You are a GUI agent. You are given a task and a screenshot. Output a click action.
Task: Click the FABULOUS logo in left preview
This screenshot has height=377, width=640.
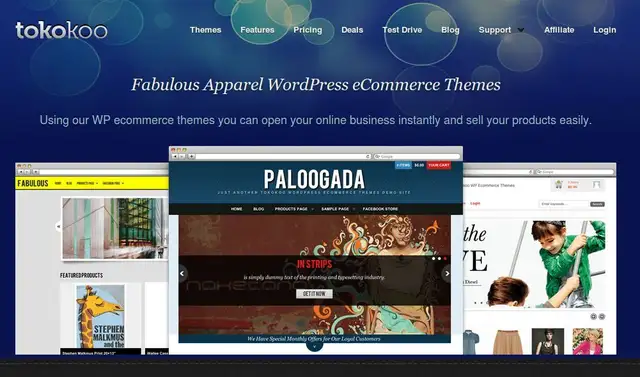click(x=33, y=183)
